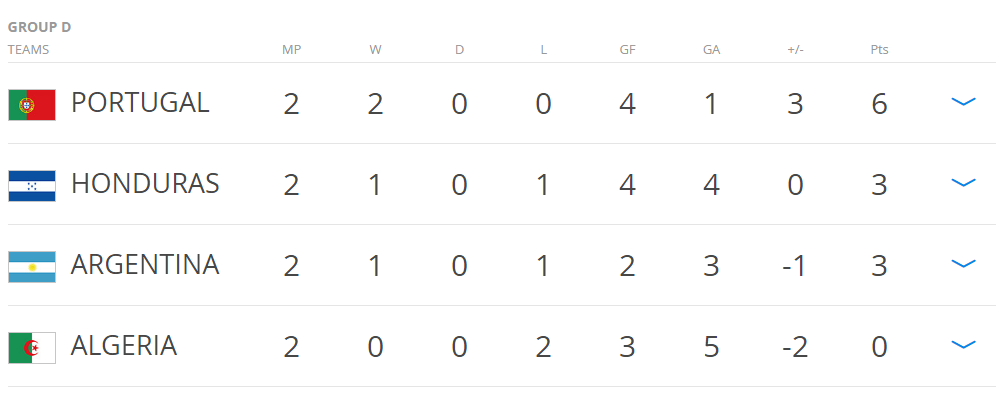Expand the Portugal row chevron

pyautogui.click(x=963, y=101)
